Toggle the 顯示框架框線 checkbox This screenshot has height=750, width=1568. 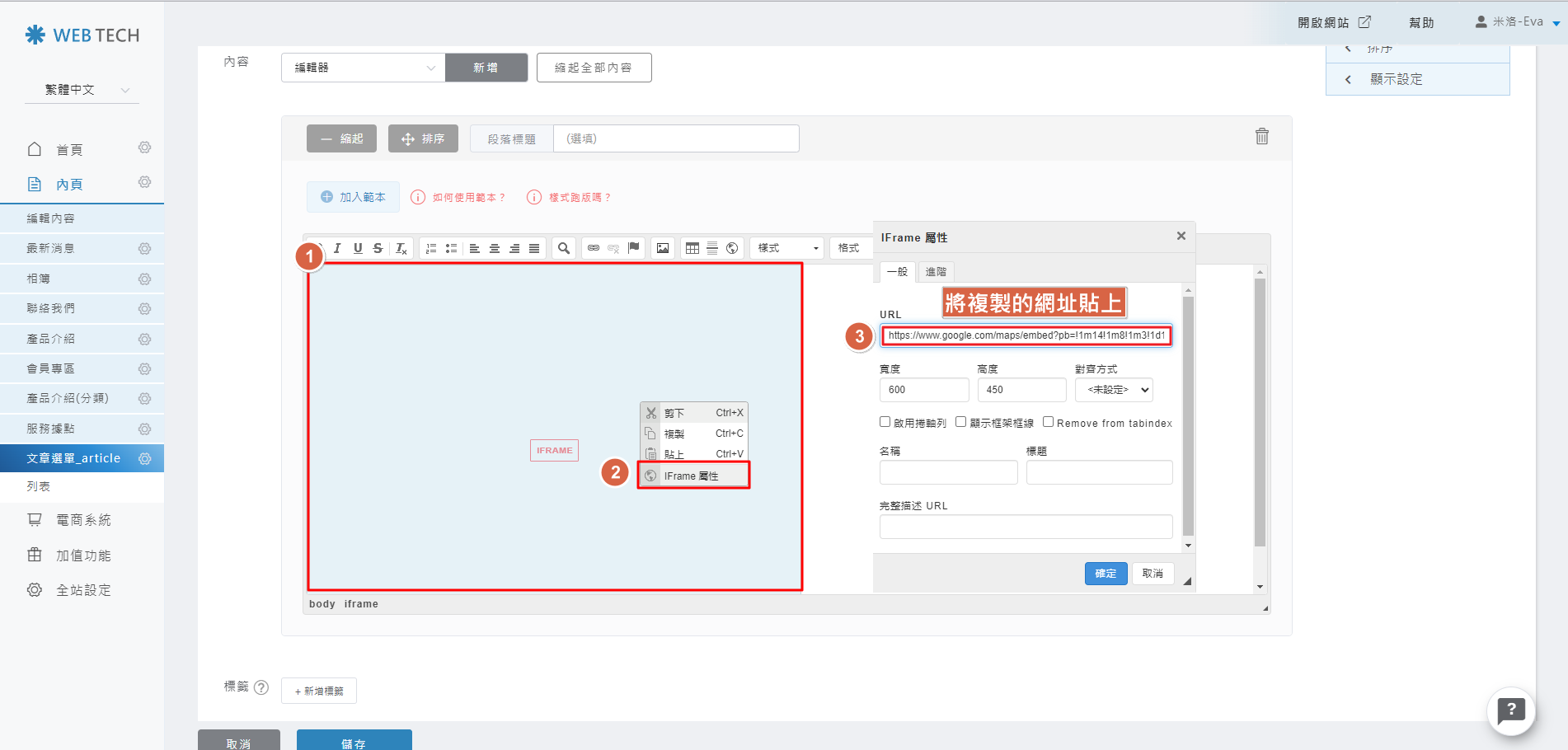coord(961,422)
